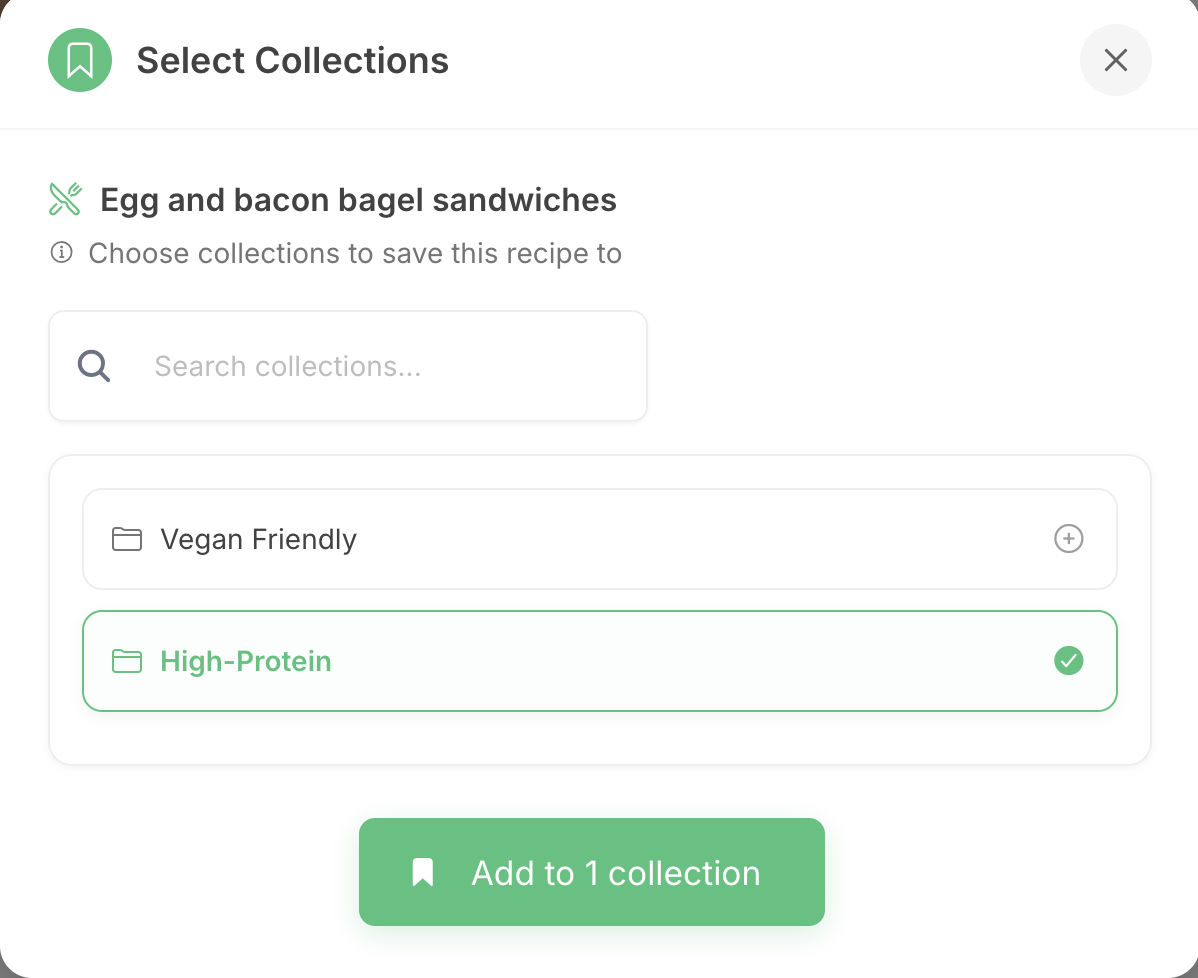The image size is (1198, 978).
Task: Uncheck the High-Protein green checkmark
Action: pyautogui.click(x=1068, y=661)
